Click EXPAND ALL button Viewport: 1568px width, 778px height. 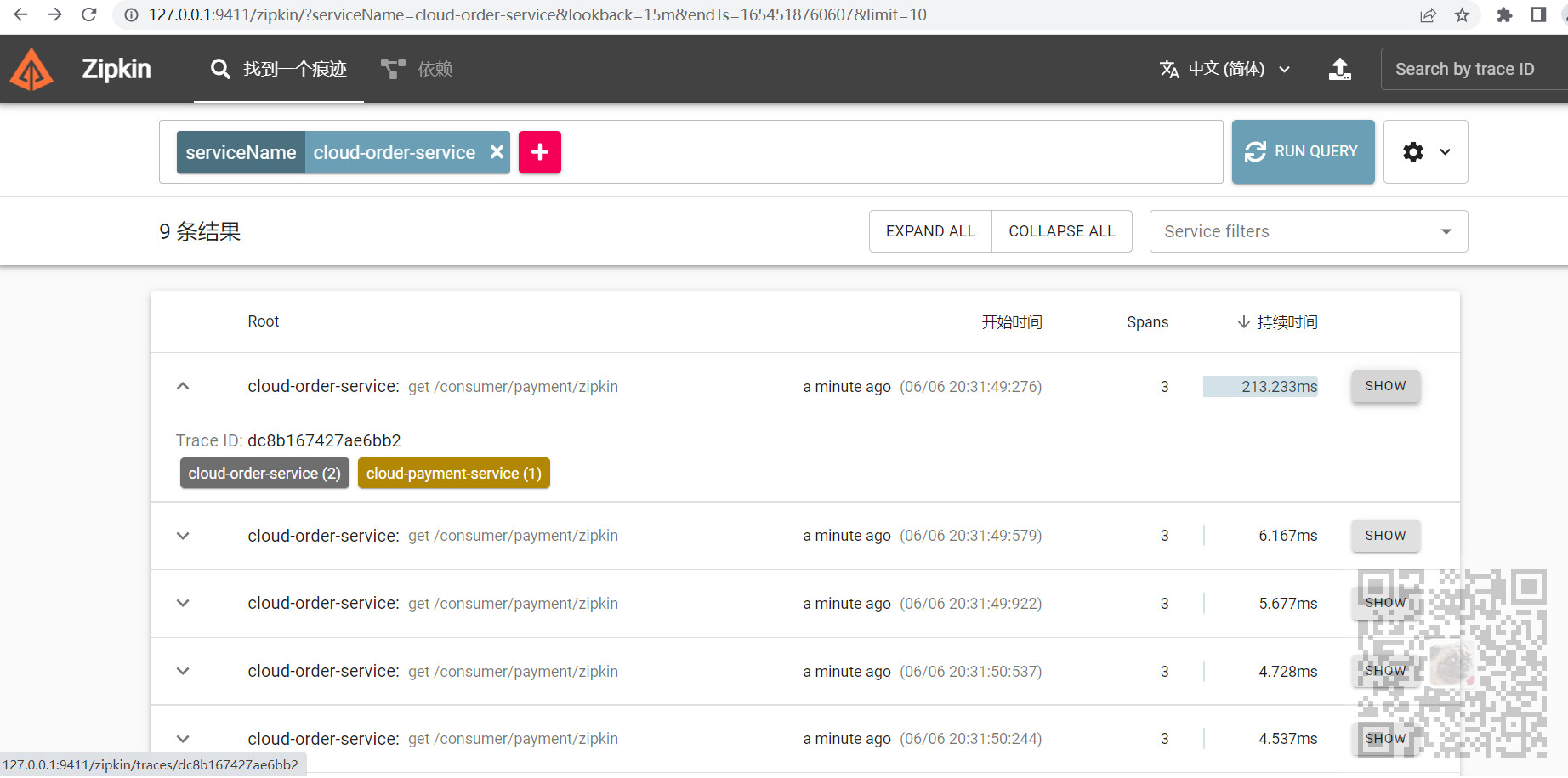click(930, 231)
